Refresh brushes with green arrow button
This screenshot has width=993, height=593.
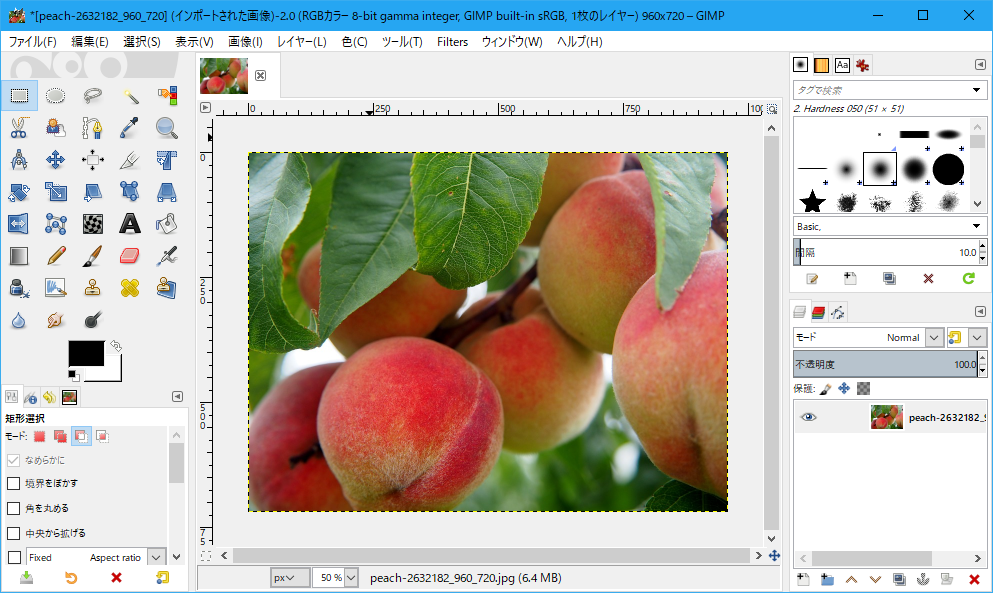(968, 278)
